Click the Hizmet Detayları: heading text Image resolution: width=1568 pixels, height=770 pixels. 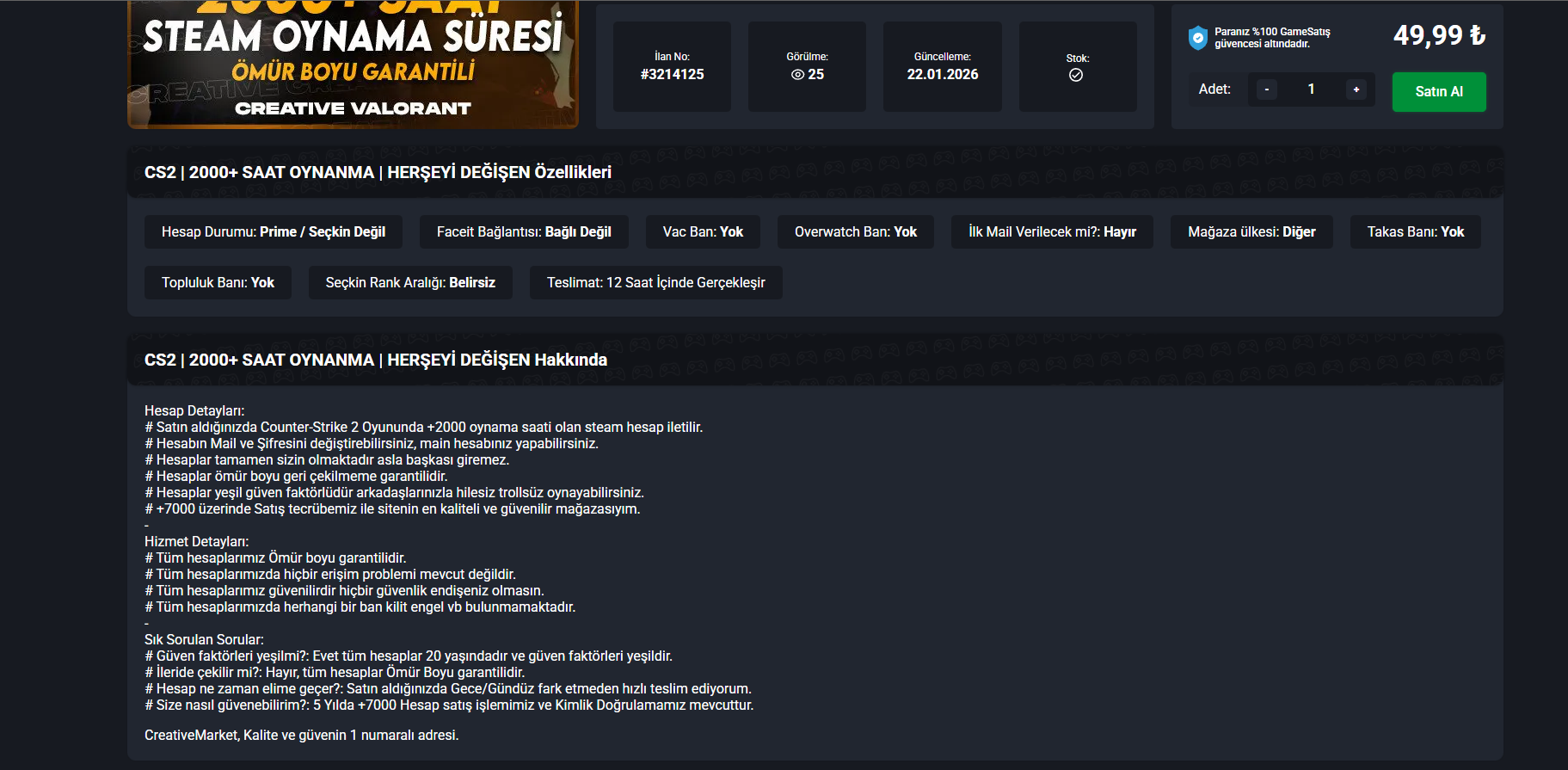point(197,541)
